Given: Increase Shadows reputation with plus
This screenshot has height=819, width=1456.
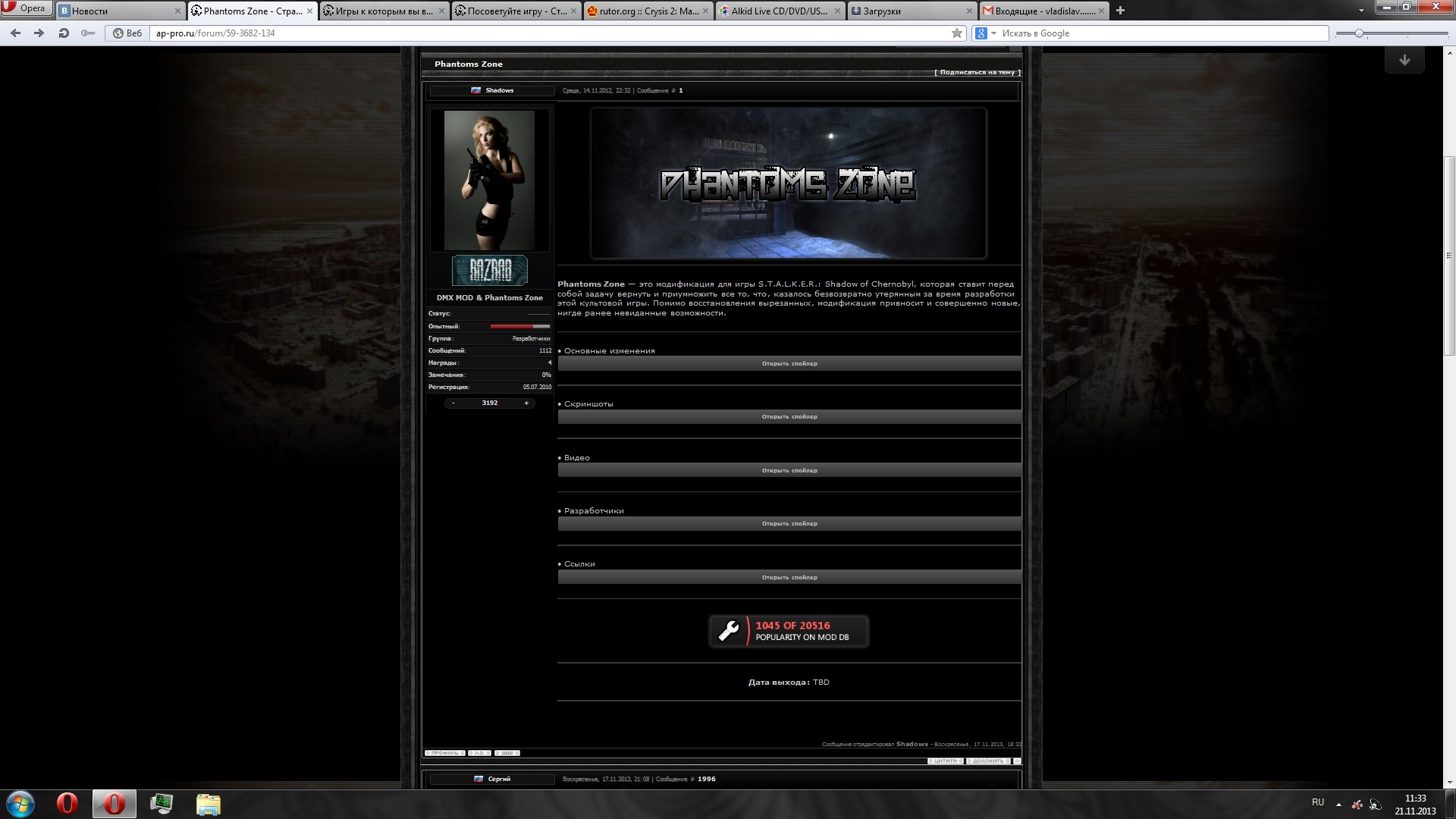Looking at the screenshot, I should [526, 403].
